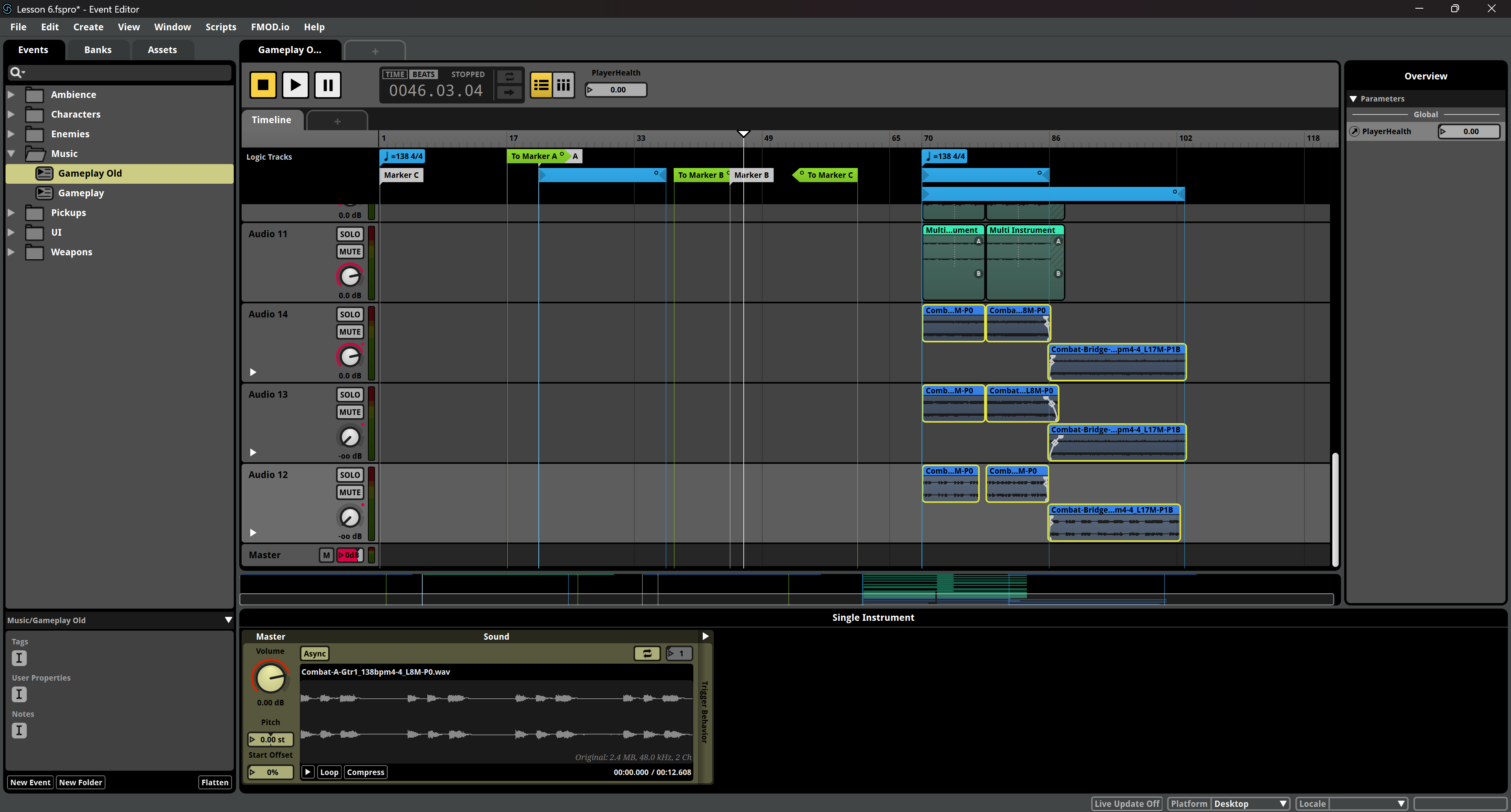Image resolution: width=1511 pixels, height=812 pixels.
Task: Select the Gameplay event icon
Action: (x=44, y=193)
